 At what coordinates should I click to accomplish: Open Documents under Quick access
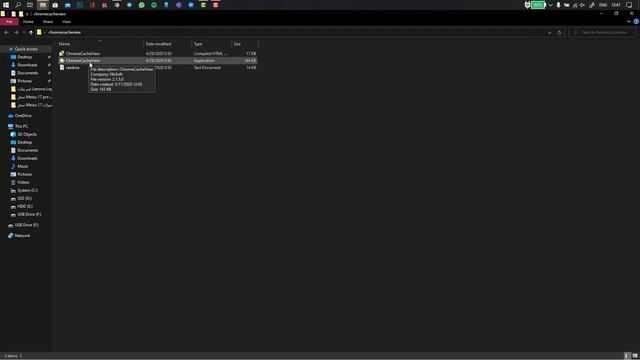pyautogui.click(x=27, y=73)
